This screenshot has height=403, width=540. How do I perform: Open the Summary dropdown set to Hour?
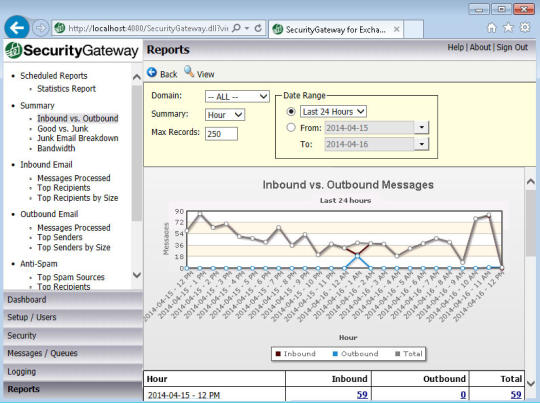coord(225,115)
